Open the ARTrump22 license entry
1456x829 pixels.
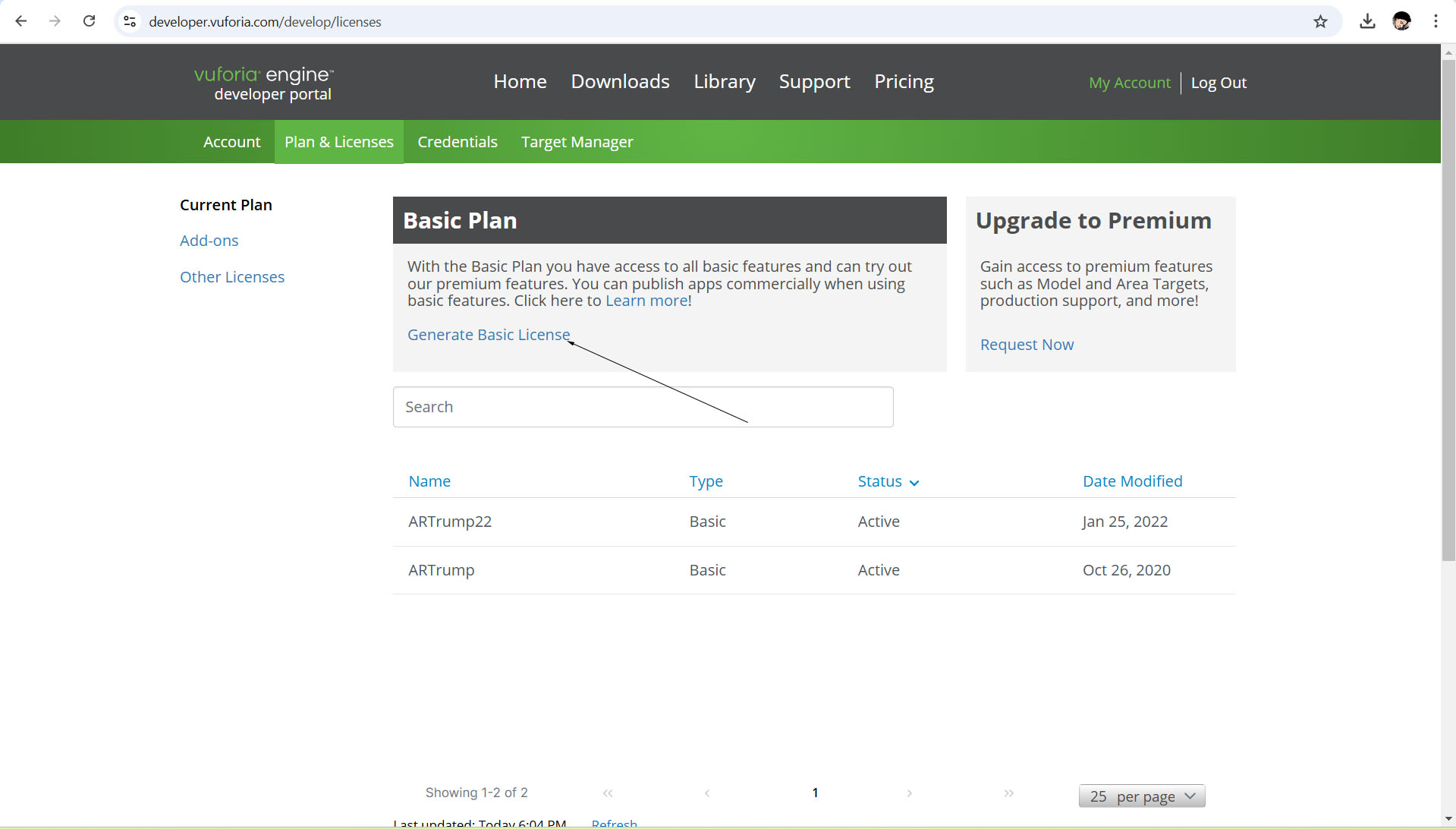[450, 522]
